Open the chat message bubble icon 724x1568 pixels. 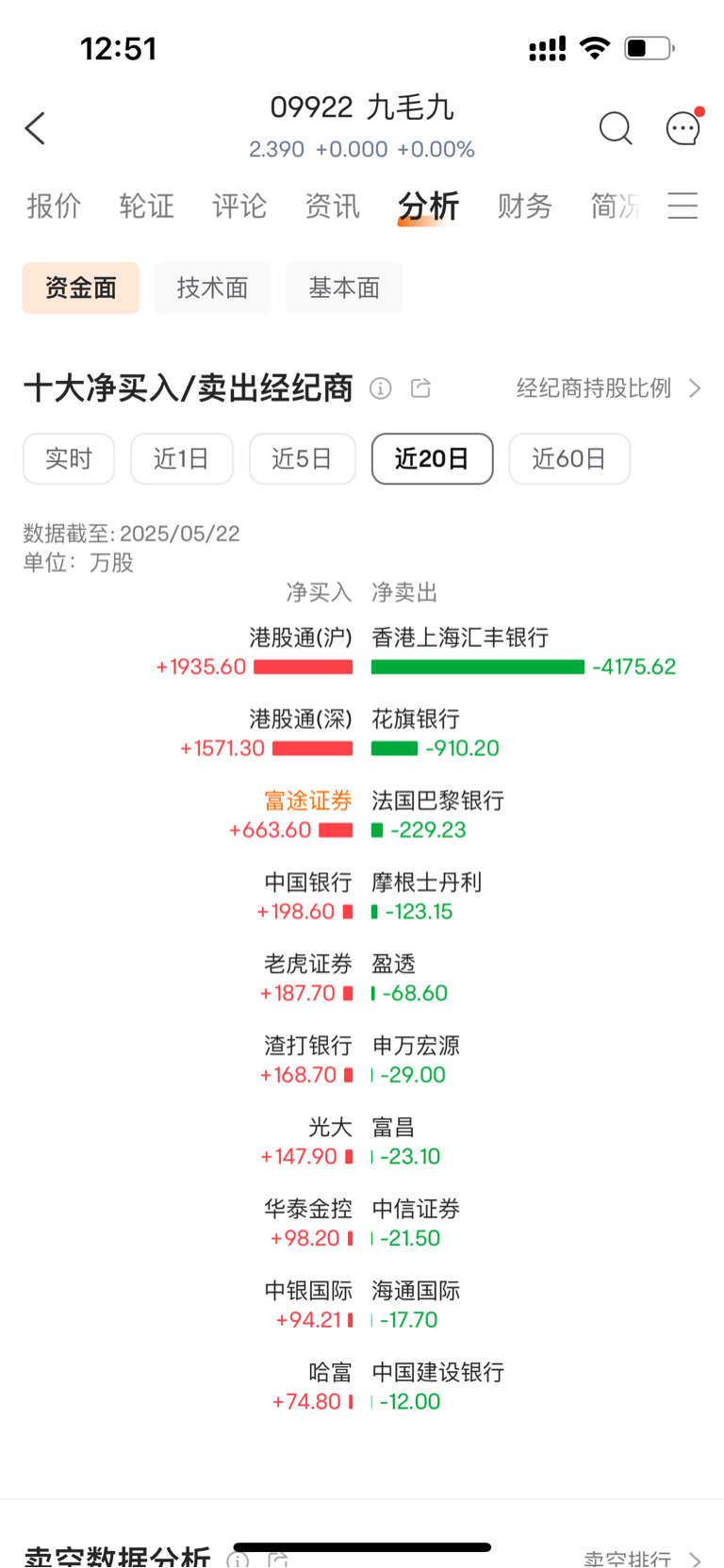coord(683,128)
